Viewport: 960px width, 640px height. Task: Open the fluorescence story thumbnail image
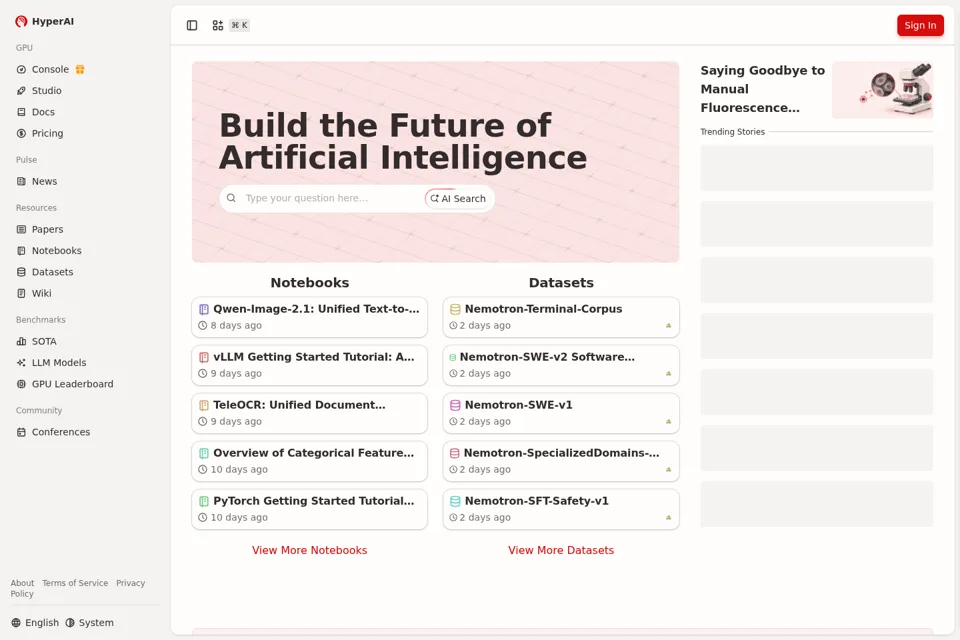(882, 90)
